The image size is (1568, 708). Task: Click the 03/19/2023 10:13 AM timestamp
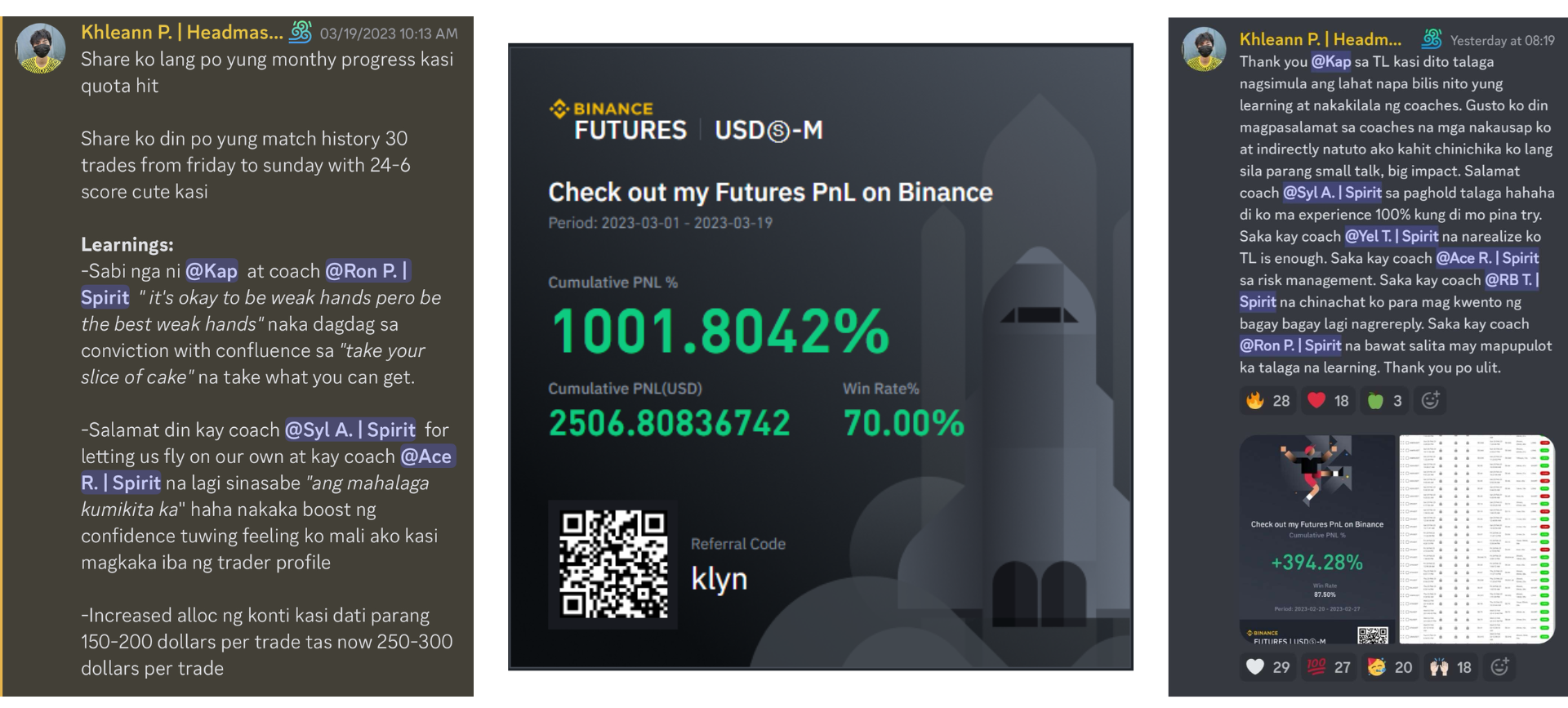(x=389, y=33)
